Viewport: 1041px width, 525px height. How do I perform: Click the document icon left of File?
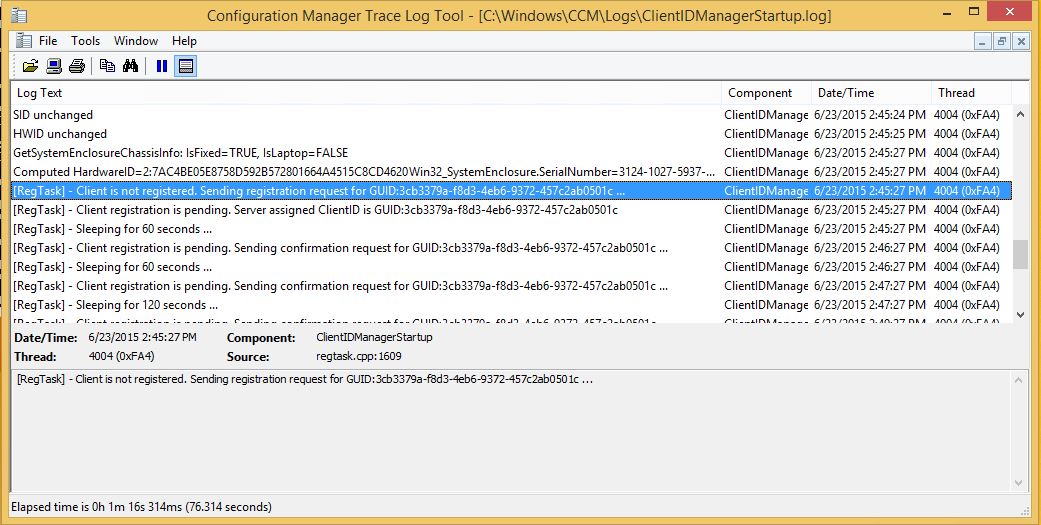[x=22, y=41]
